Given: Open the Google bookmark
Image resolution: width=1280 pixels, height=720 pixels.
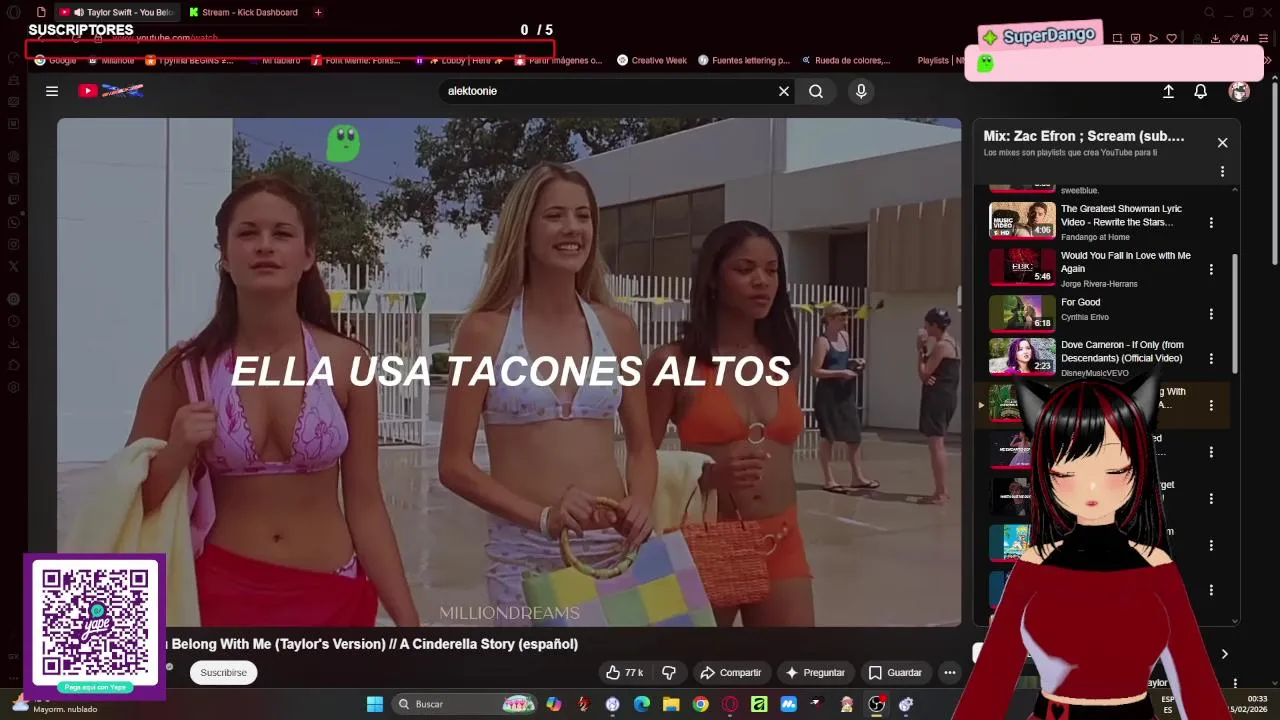Looking at the screenshot, I should (55, 60).
